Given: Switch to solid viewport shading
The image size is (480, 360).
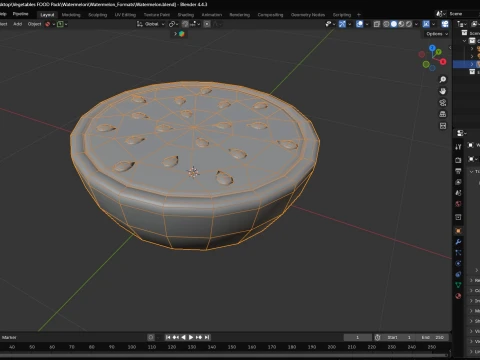Looking at the screenshot, I should point(394,24).
